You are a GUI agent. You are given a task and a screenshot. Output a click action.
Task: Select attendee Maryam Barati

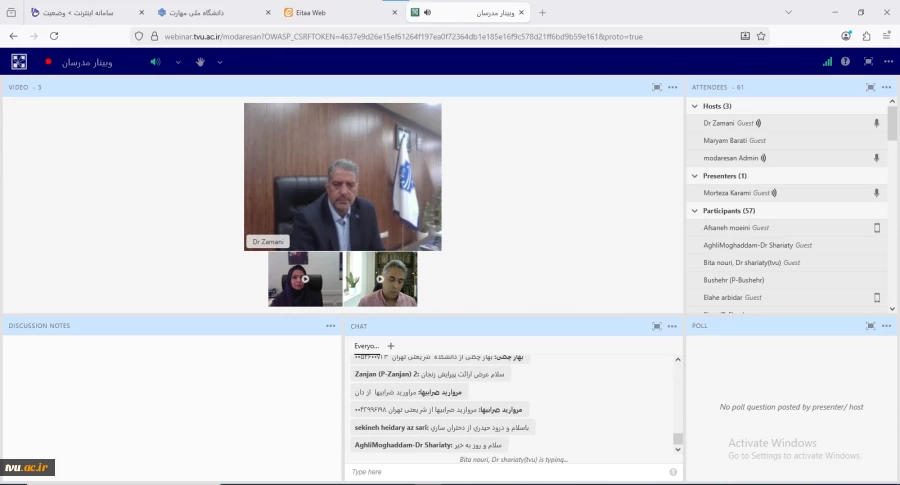(787, 140)
